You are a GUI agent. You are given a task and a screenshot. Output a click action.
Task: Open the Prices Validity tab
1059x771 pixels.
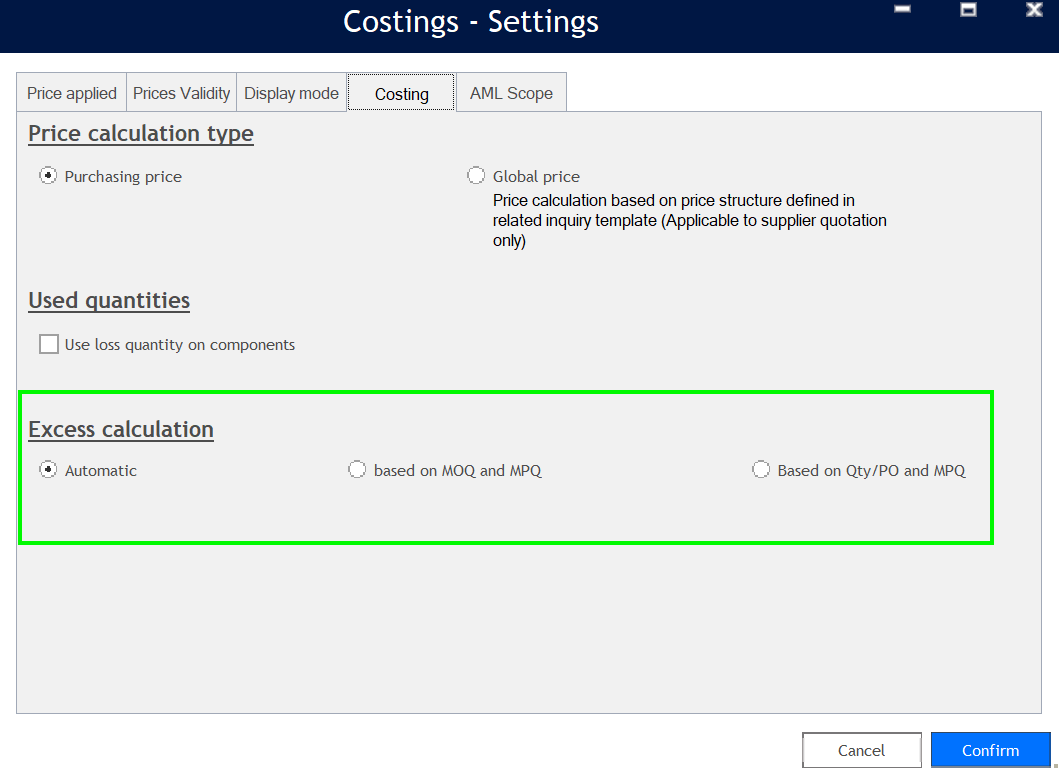[x=181, y=93]
